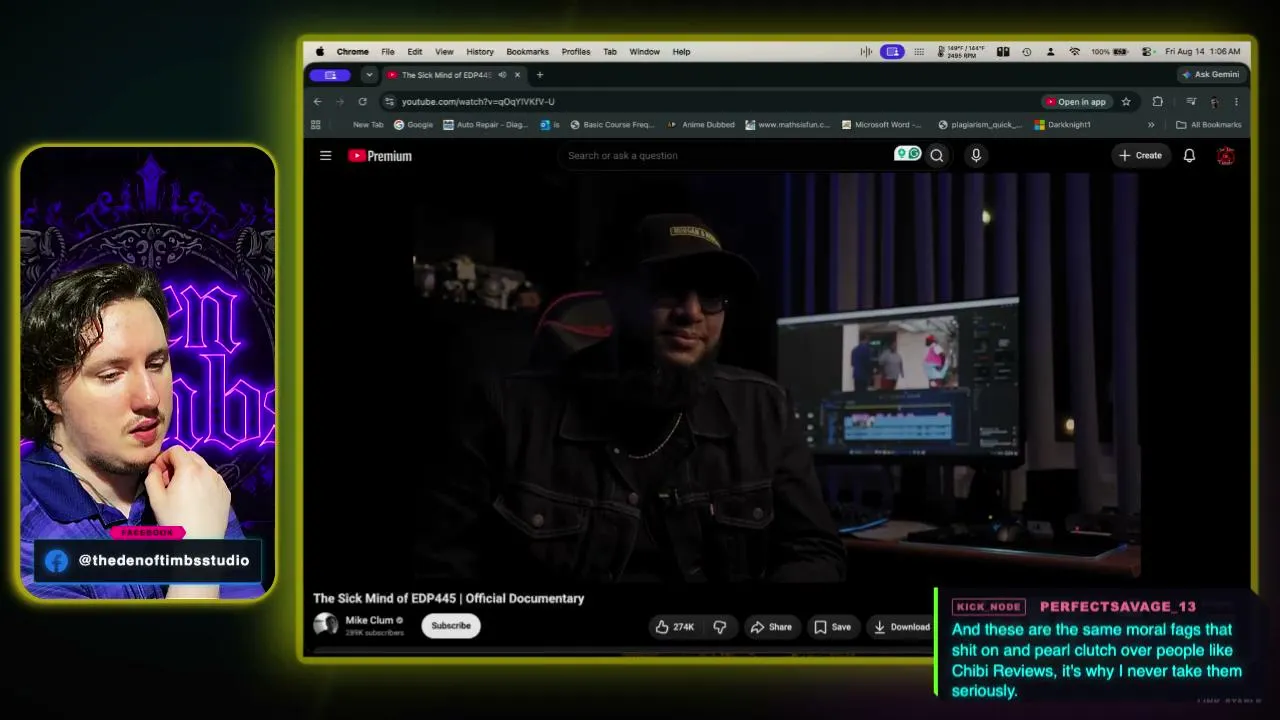Share the video
1280x720 pixels.
coord(771,627)
